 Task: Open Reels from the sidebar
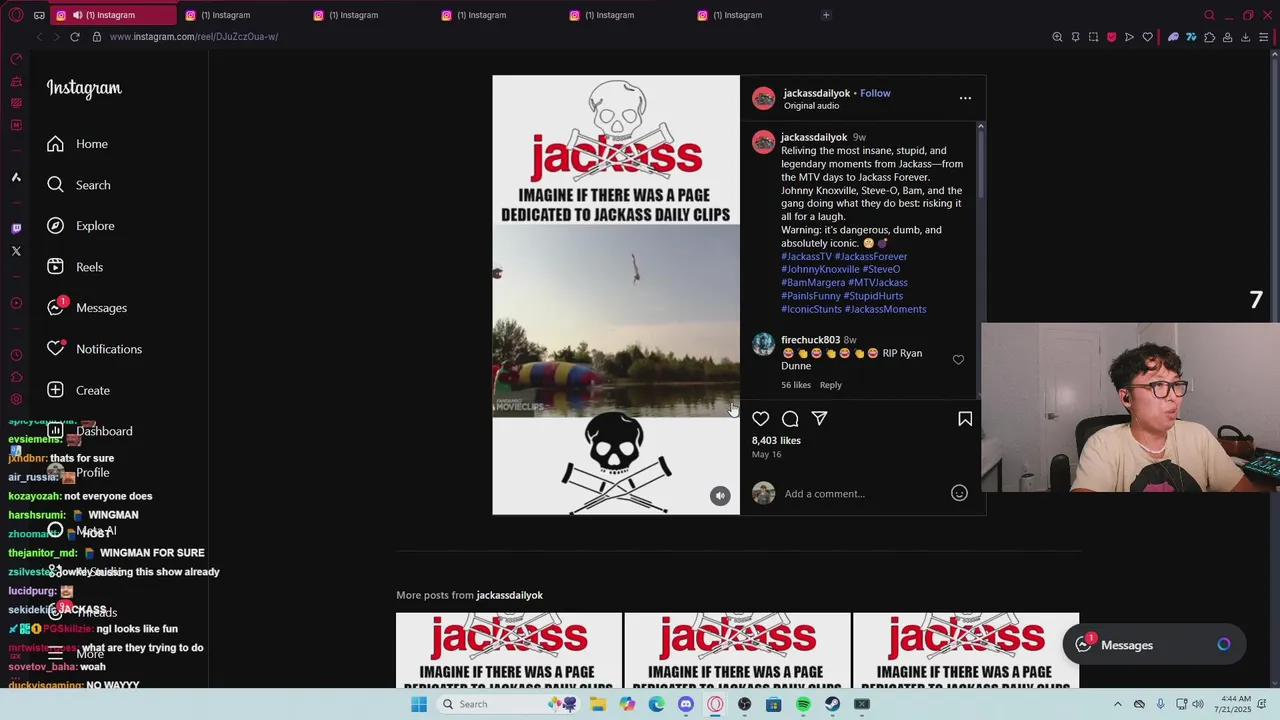pos(75,267)
